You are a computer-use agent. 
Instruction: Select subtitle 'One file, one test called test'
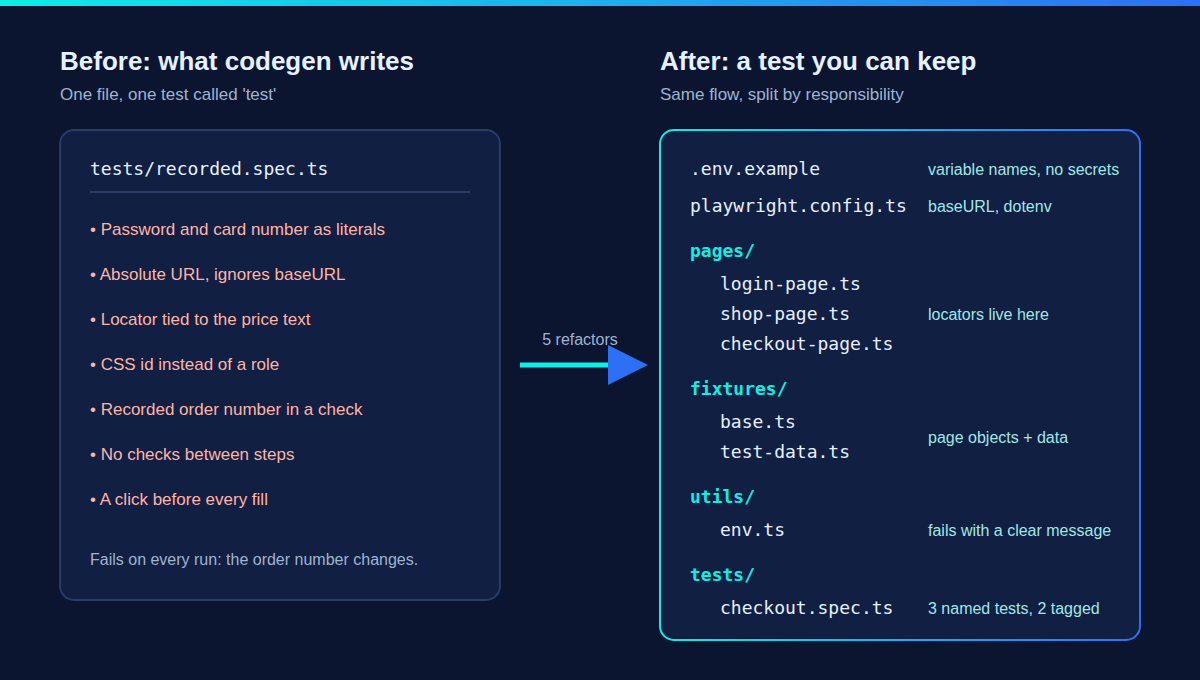(168, 94)
